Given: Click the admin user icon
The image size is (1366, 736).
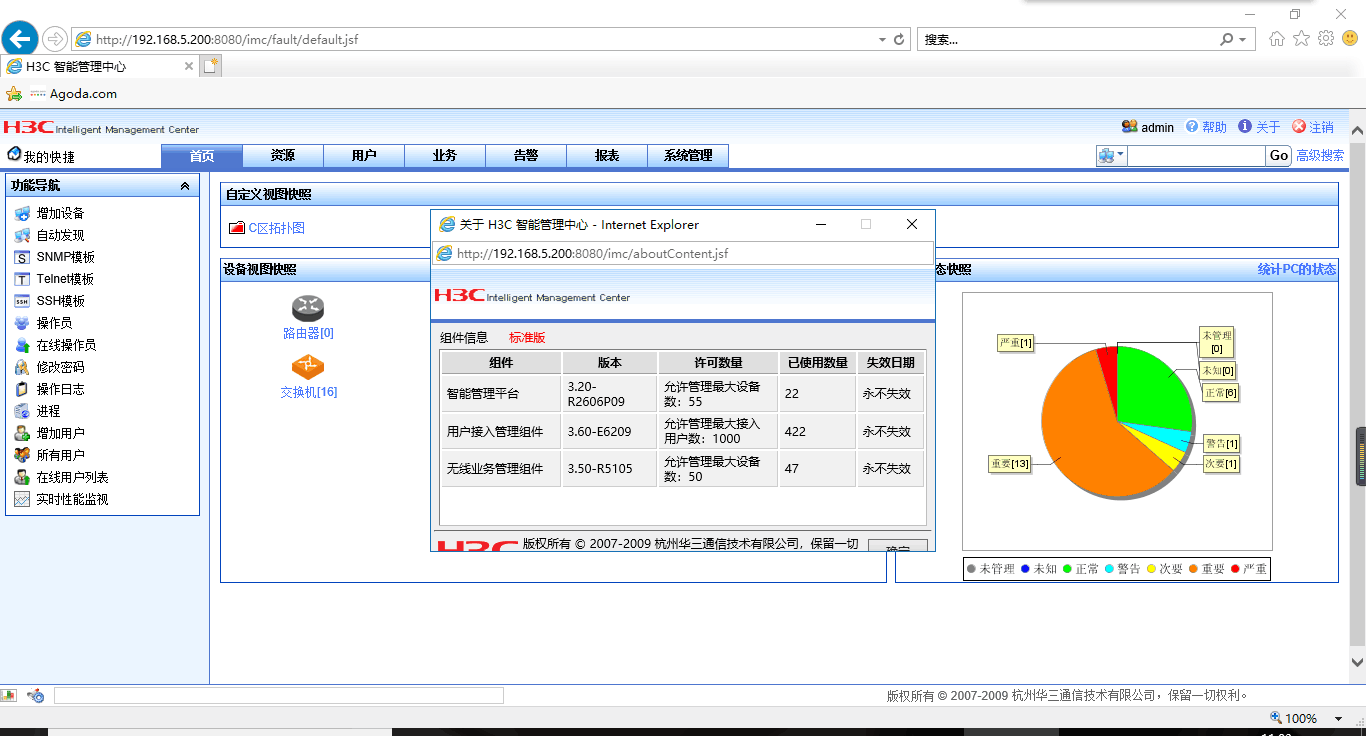Looking at the screenshot, I should click(1130, 127).
